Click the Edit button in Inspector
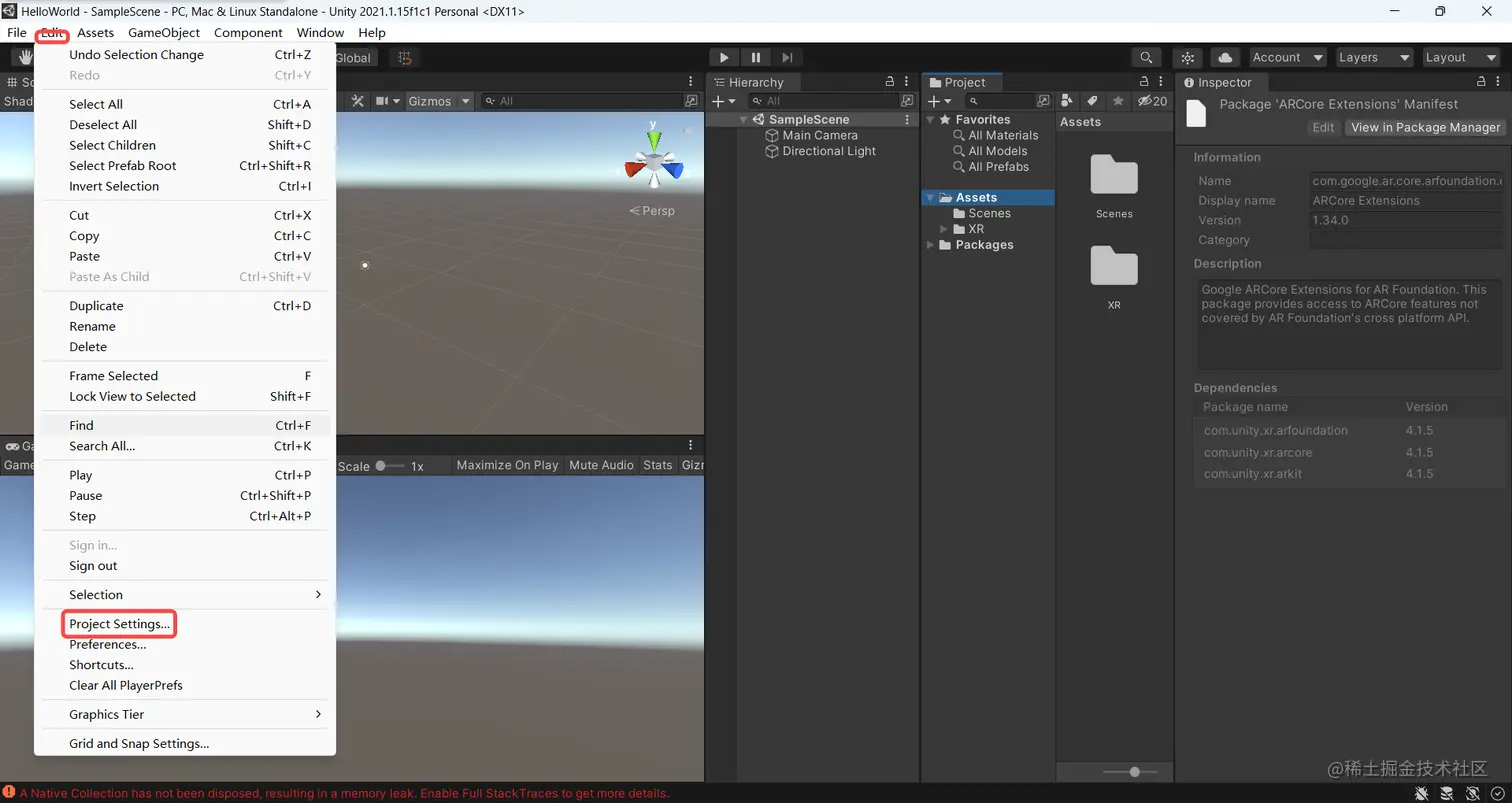The width and height of the screenshot is (1512, 803). pos(1323,128)
